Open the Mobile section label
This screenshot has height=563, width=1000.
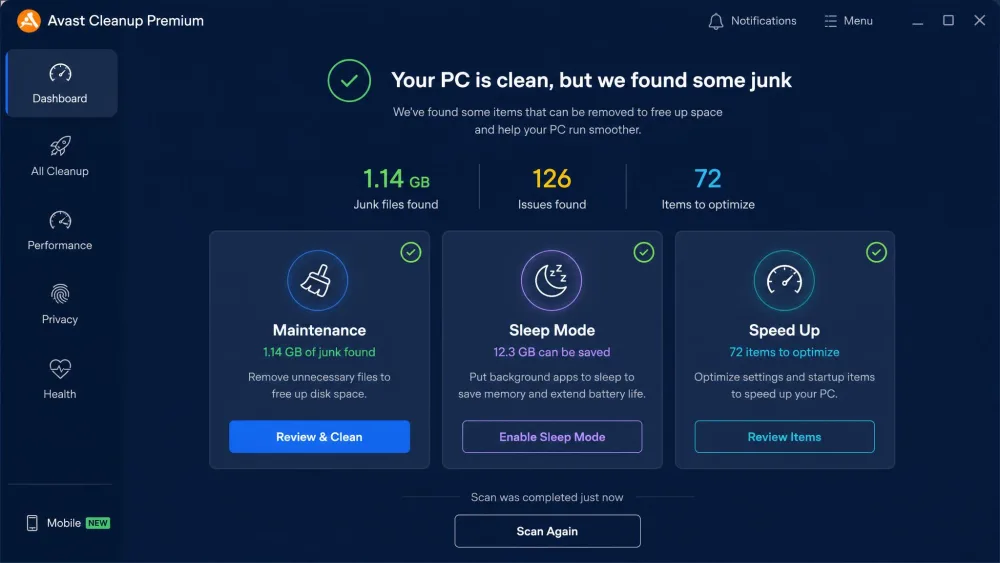(x=64, y=523)
